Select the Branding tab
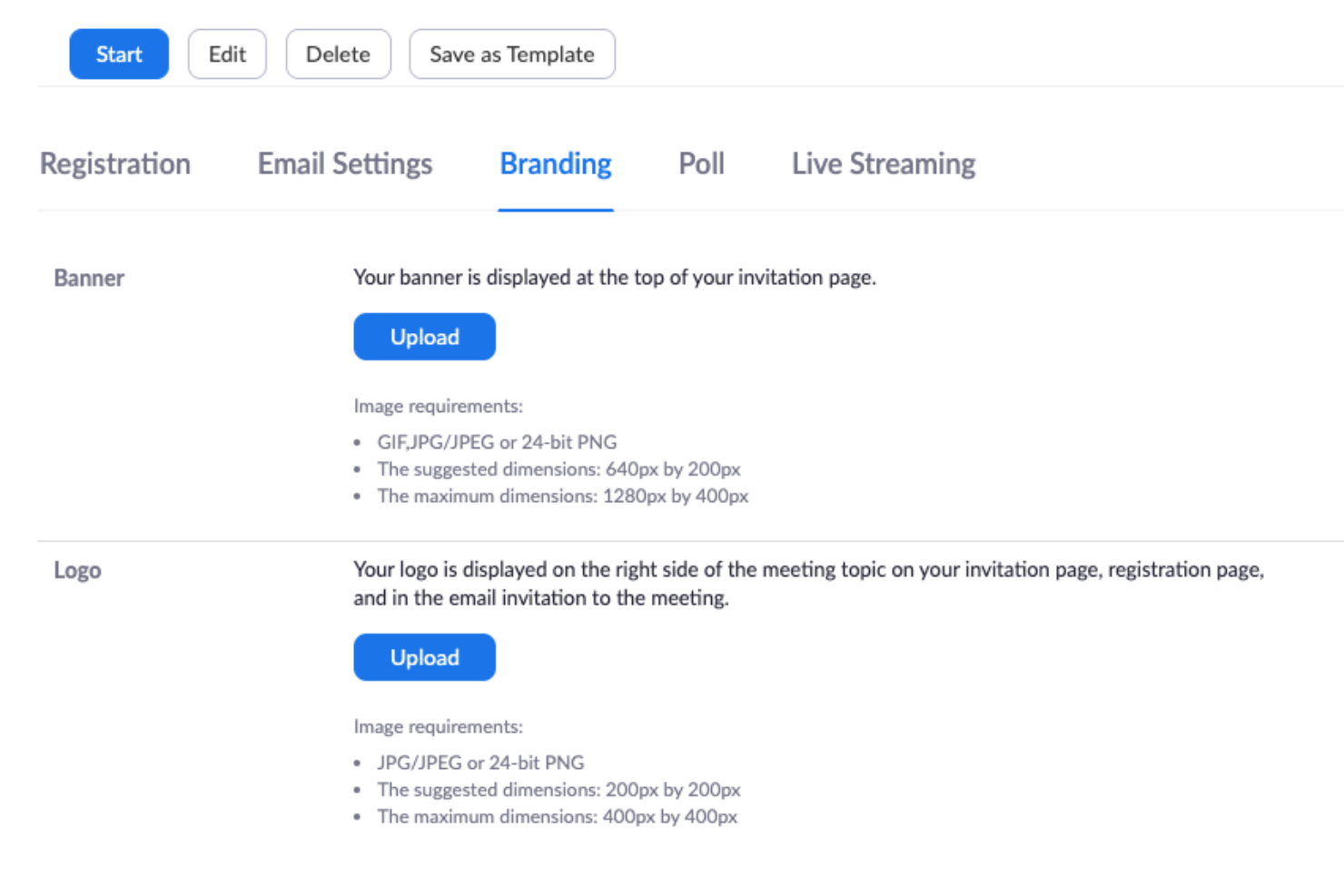This screenshot has height=896, width=1344. click(x=555, y=164)
